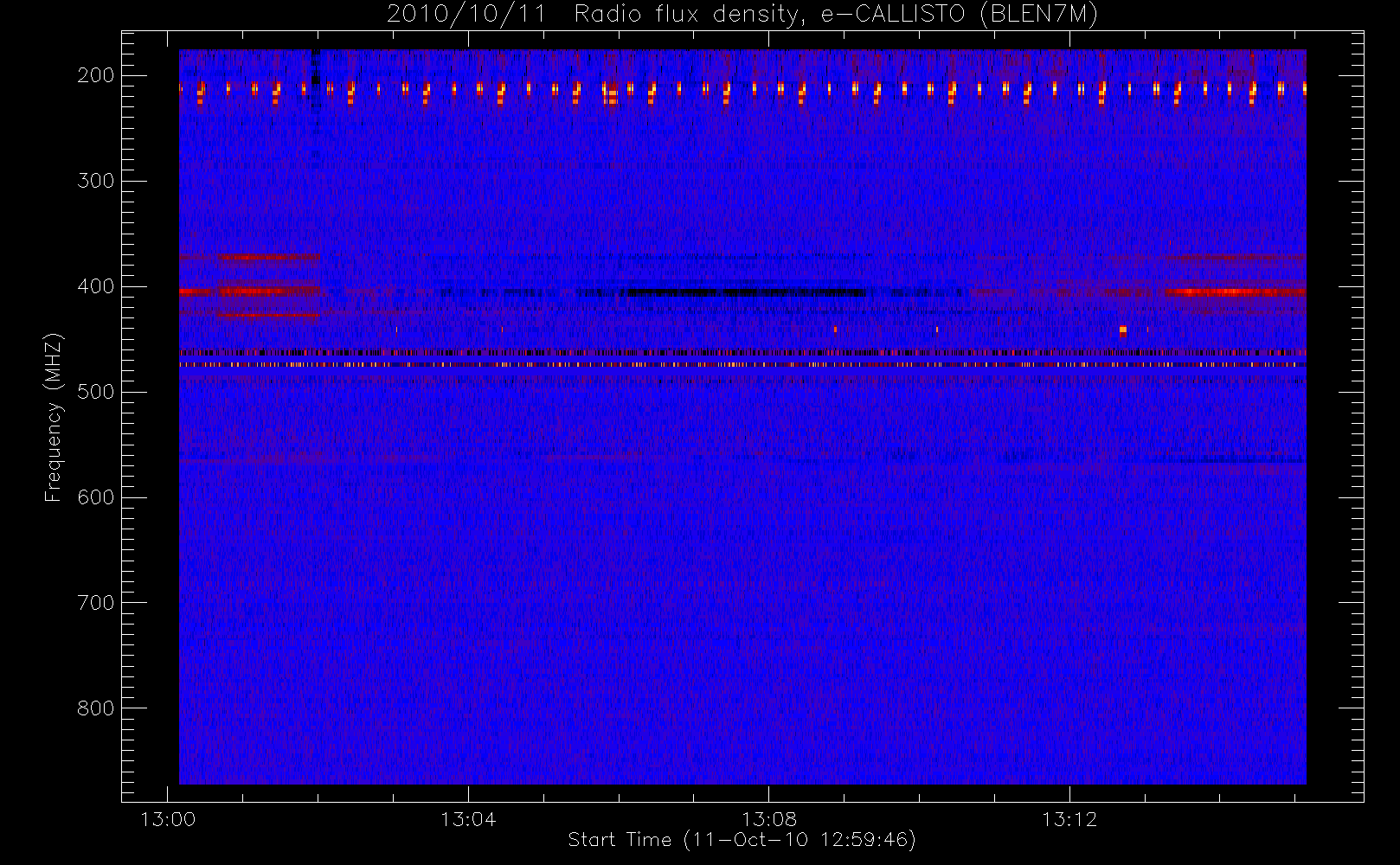The width and height of the screenshot is (1400, 865).
Task: Click the 13:00 time tick label
Action: pyautogui.click(x=168, y=819)
